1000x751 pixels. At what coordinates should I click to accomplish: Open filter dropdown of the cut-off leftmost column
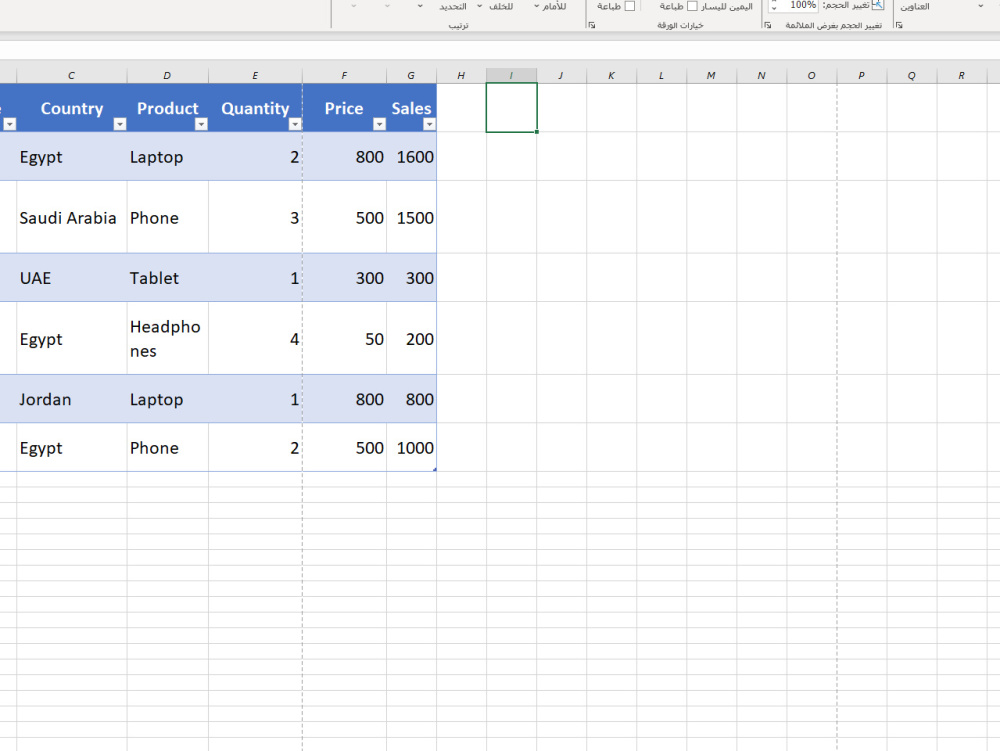click(x=10, y=124)
